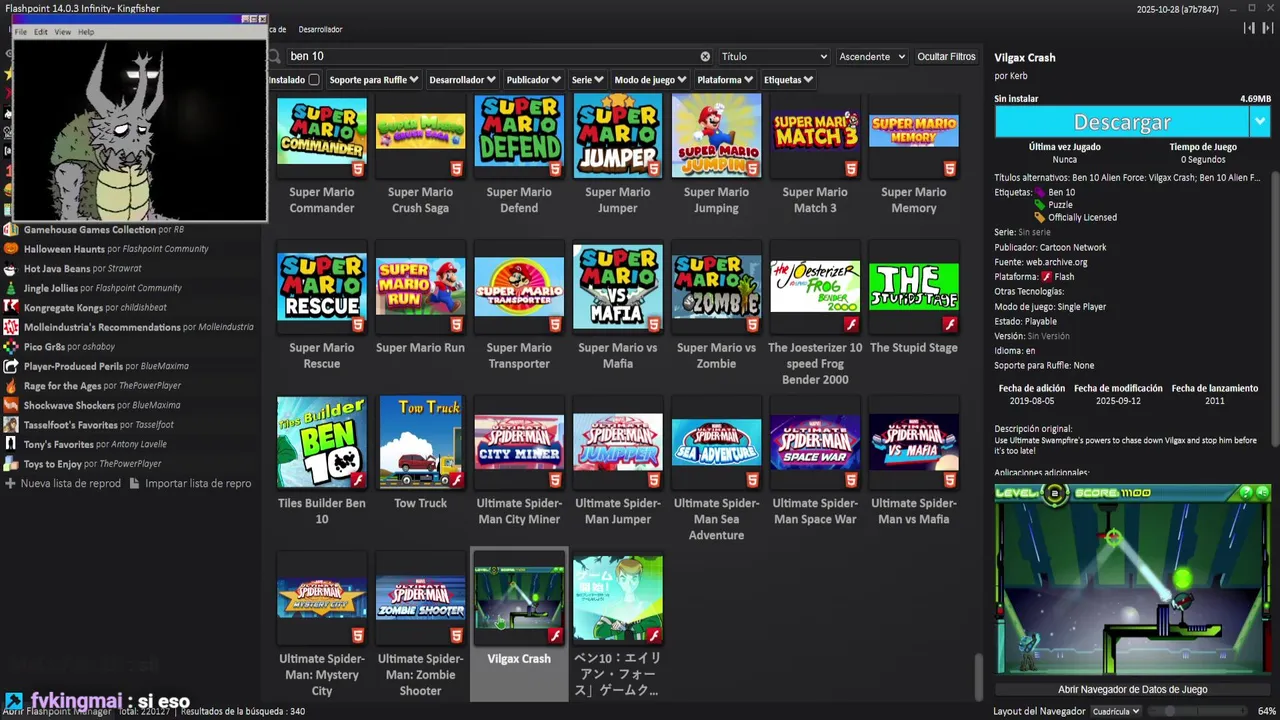
Task: Open Help menu in small overlay window
Action: click(86, 32)
